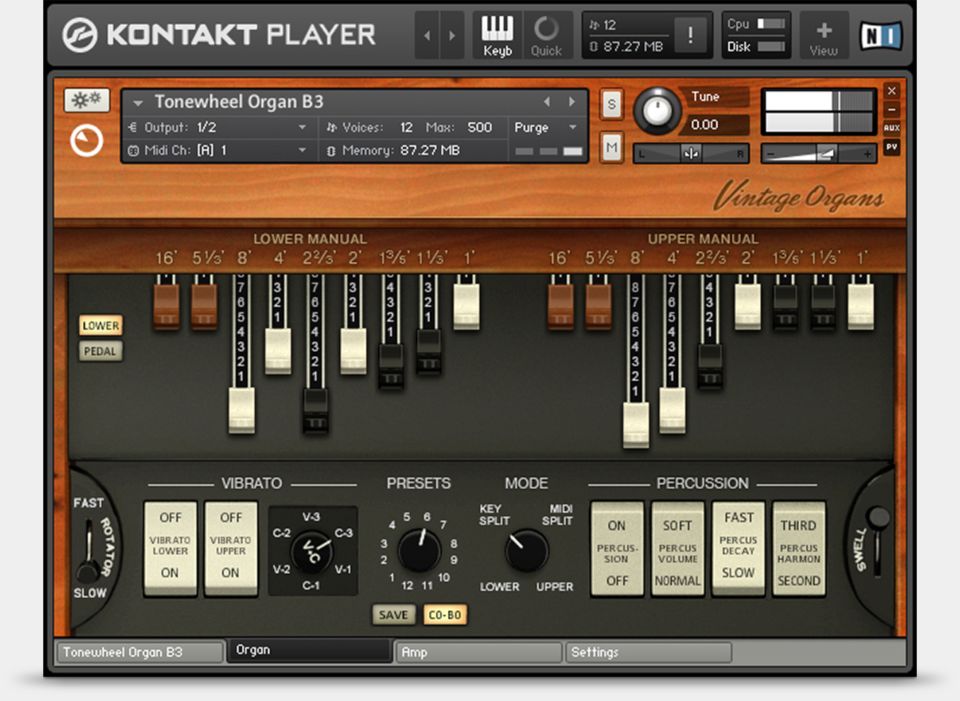Screen dimensions: 960x701
Task: Open the View menu icon
Action: (823, 33)
